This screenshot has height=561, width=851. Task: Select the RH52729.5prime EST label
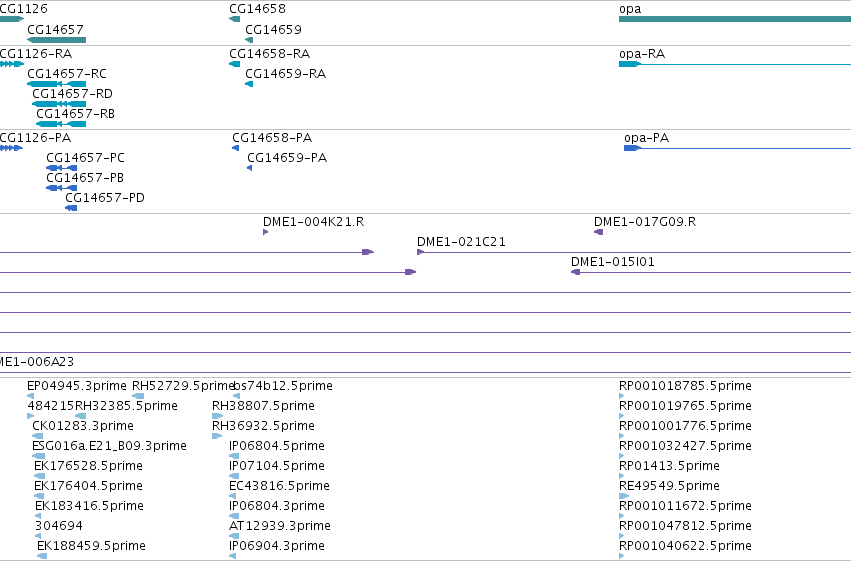183,386
